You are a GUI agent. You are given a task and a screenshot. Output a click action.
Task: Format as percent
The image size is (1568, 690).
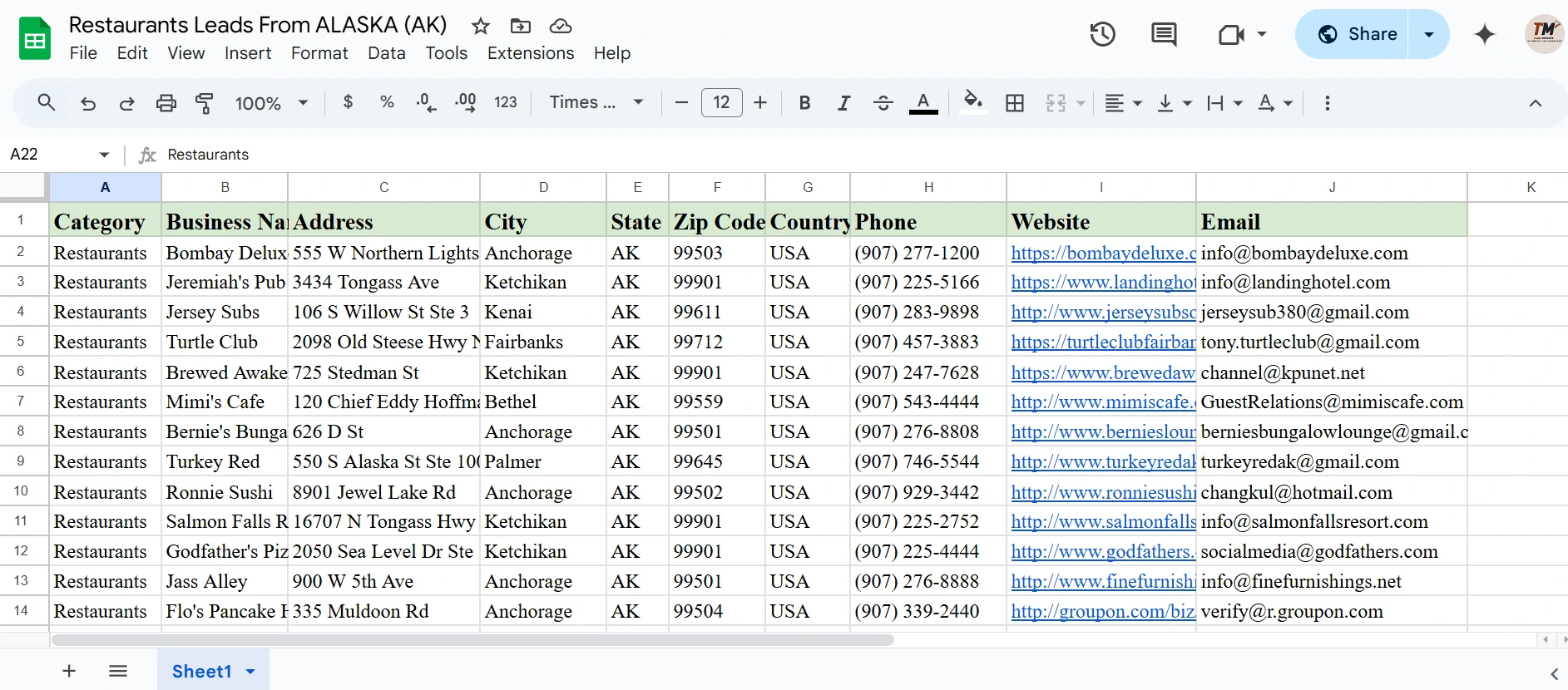coord(387,102)
